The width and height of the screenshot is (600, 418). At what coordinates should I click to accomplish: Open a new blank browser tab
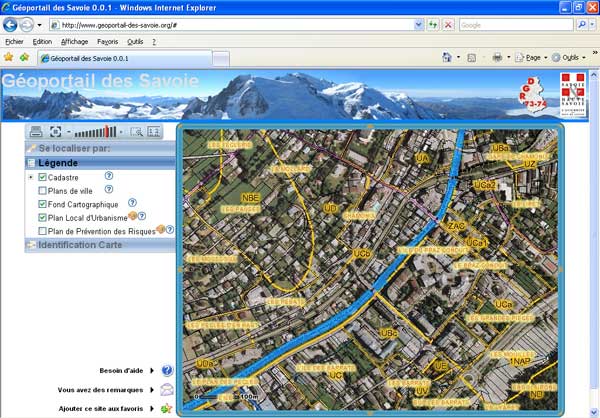221,59
